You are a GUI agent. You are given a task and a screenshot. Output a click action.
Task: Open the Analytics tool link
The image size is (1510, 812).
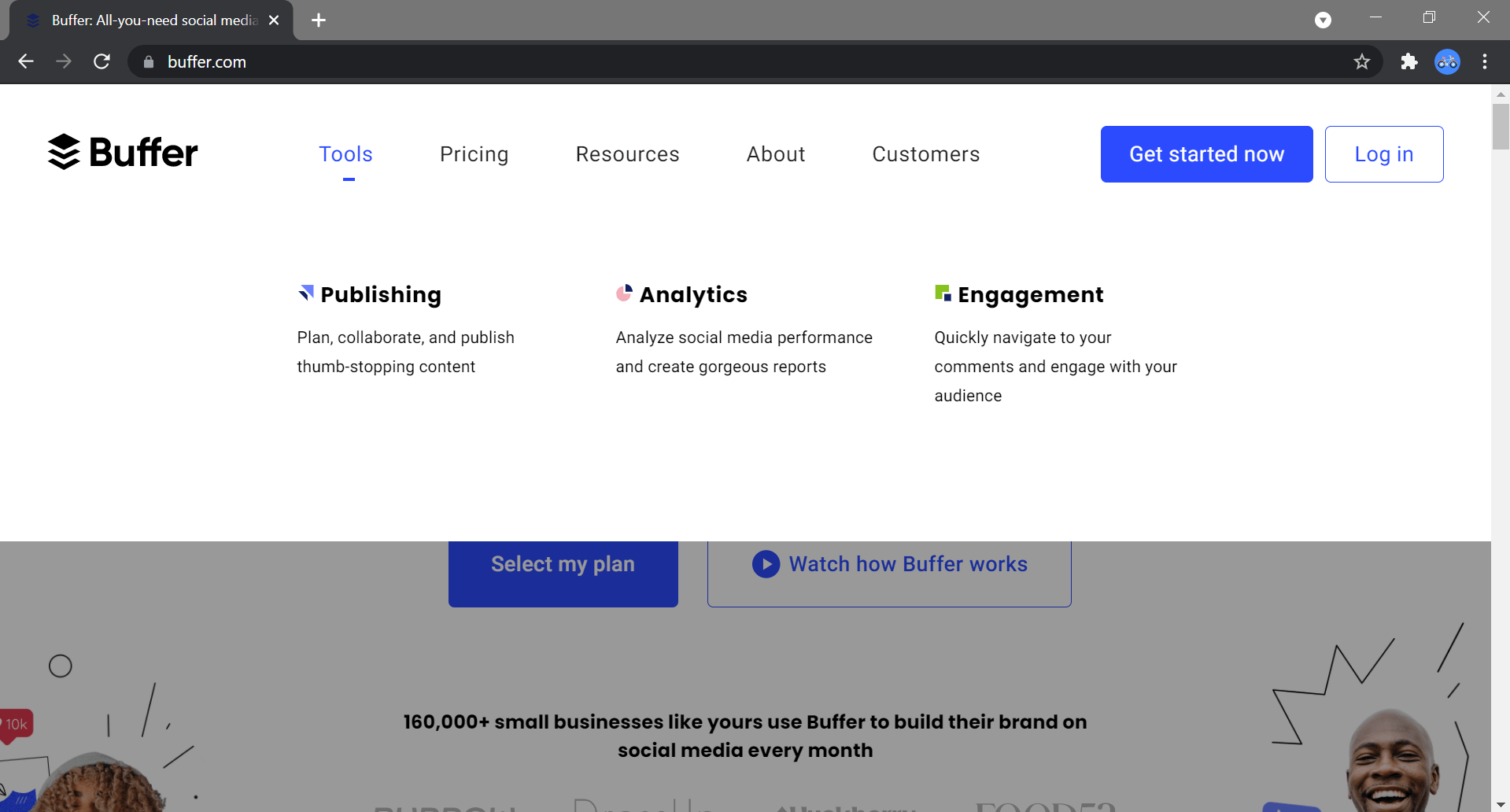[693, 294]
